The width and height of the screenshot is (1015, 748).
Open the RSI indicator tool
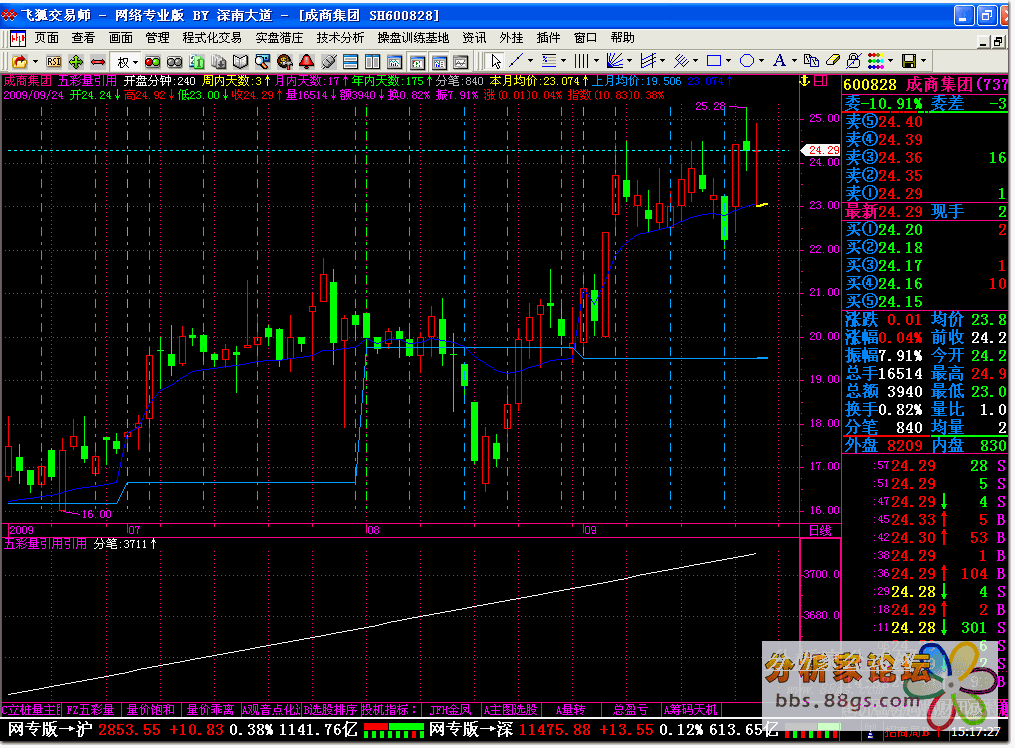pyautogui.click(x=54, y=61)
